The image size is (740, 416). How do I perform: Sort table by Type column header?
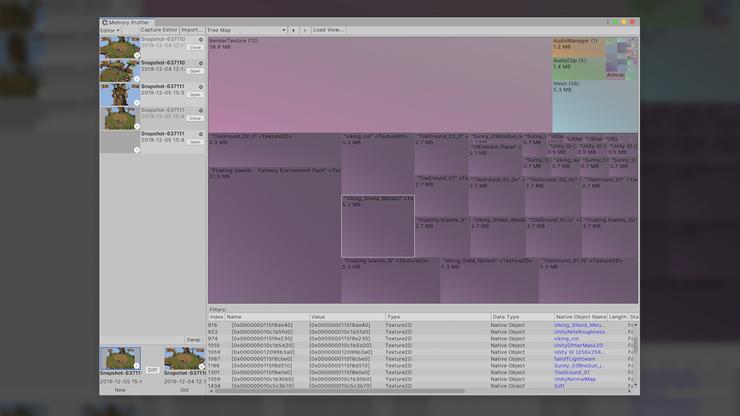point(437,317)
